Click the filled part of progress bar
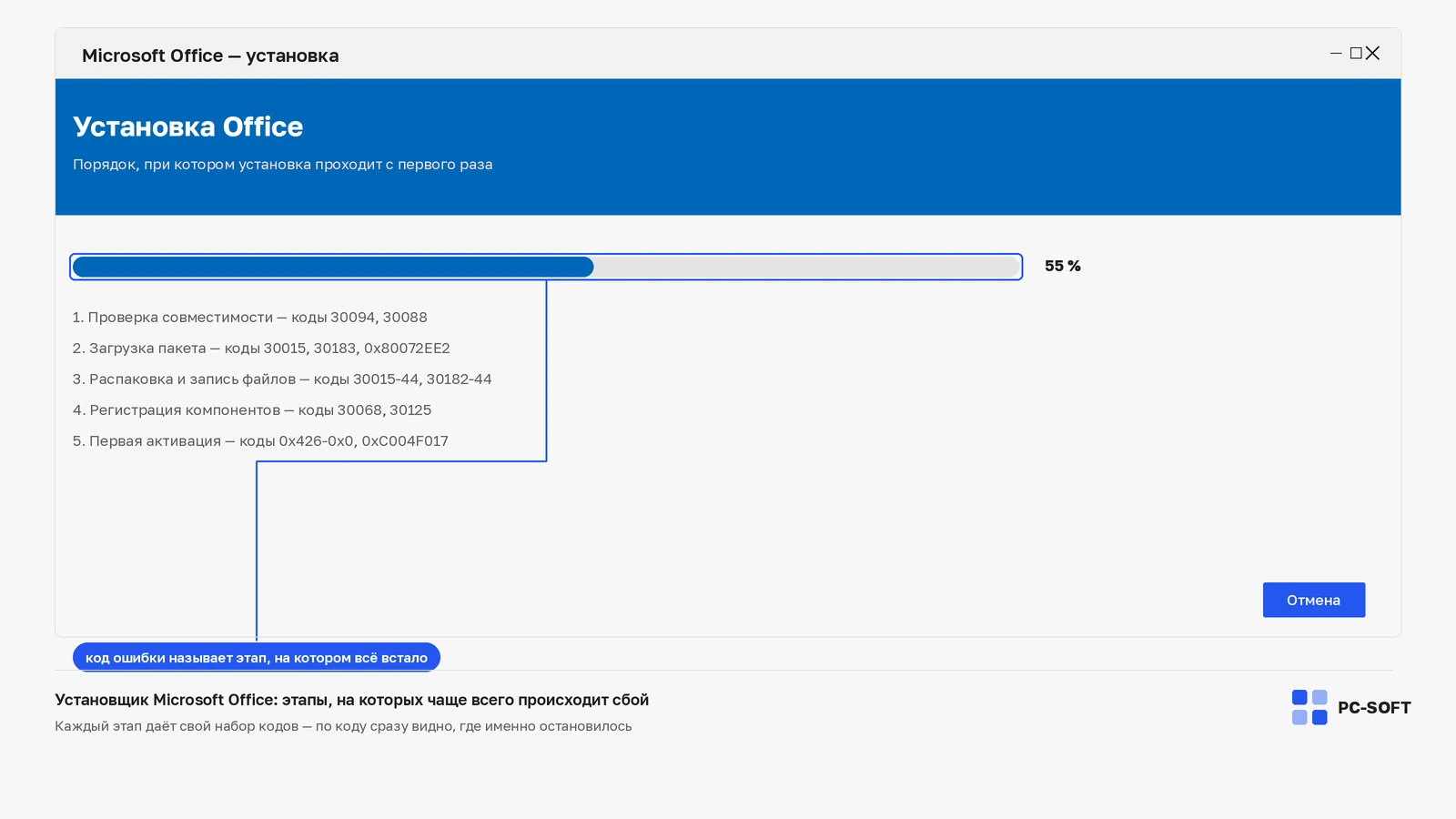 tap(333, 267)
